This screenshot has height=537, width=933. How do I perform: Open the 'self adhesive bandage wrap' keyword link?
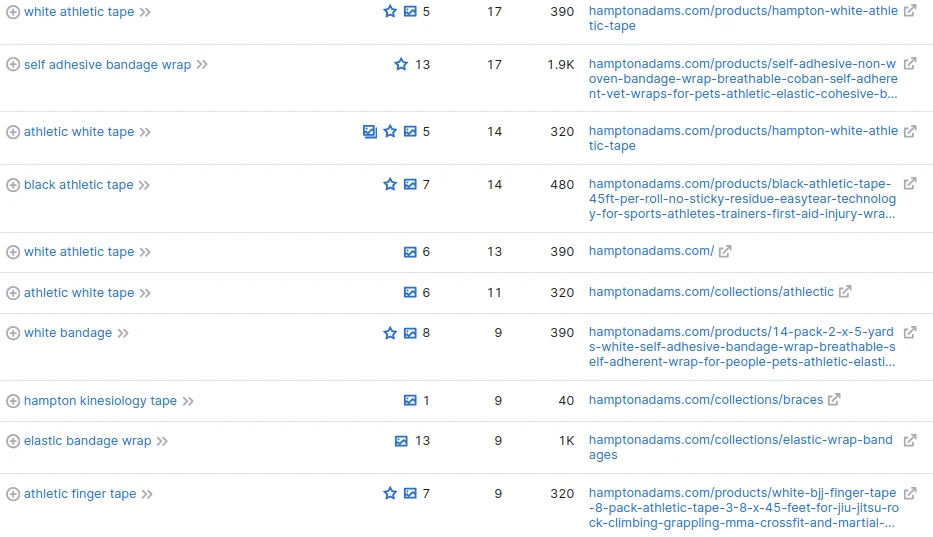point(108,64)
